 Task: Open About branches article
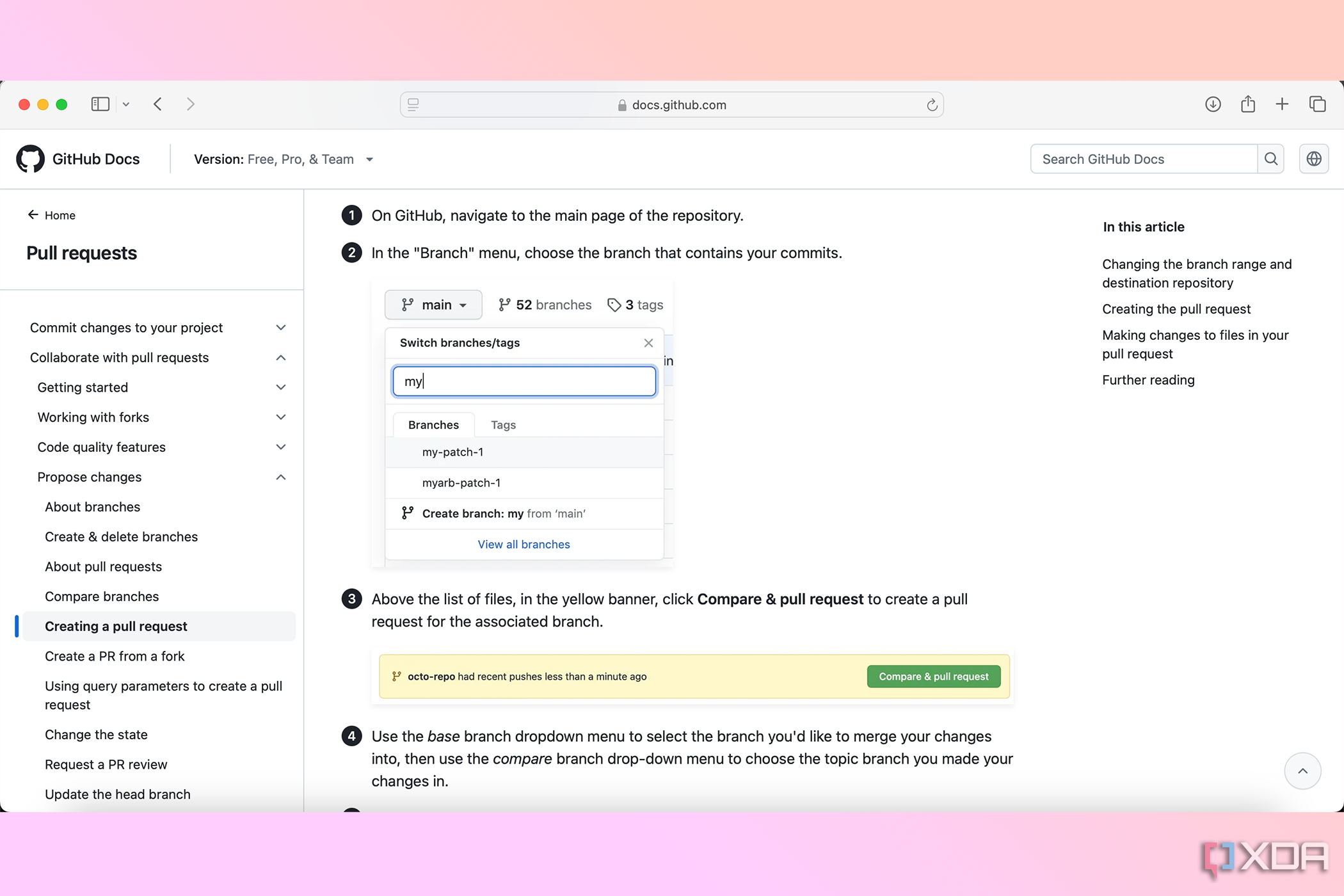(x=92, y=507)
